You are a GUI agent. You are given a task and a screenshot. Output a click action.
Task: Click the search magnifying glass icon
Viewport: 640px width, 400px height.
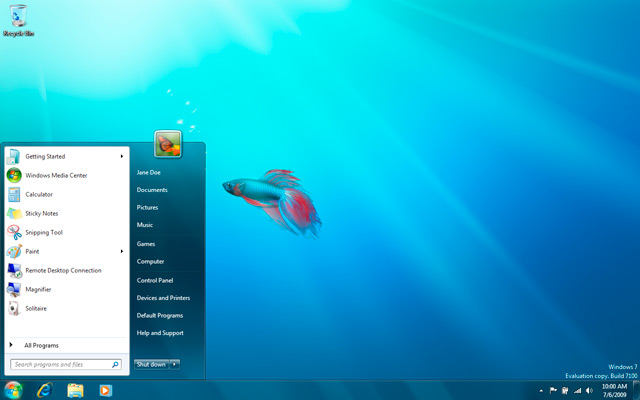tap(115, 364)
